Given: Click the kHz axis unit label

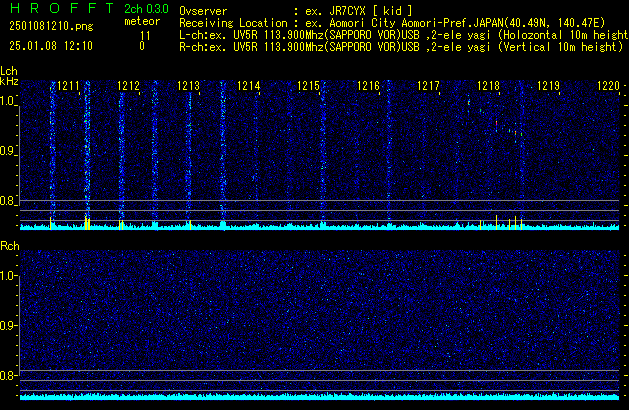Looking at the screenshot, I should point(9,81).
